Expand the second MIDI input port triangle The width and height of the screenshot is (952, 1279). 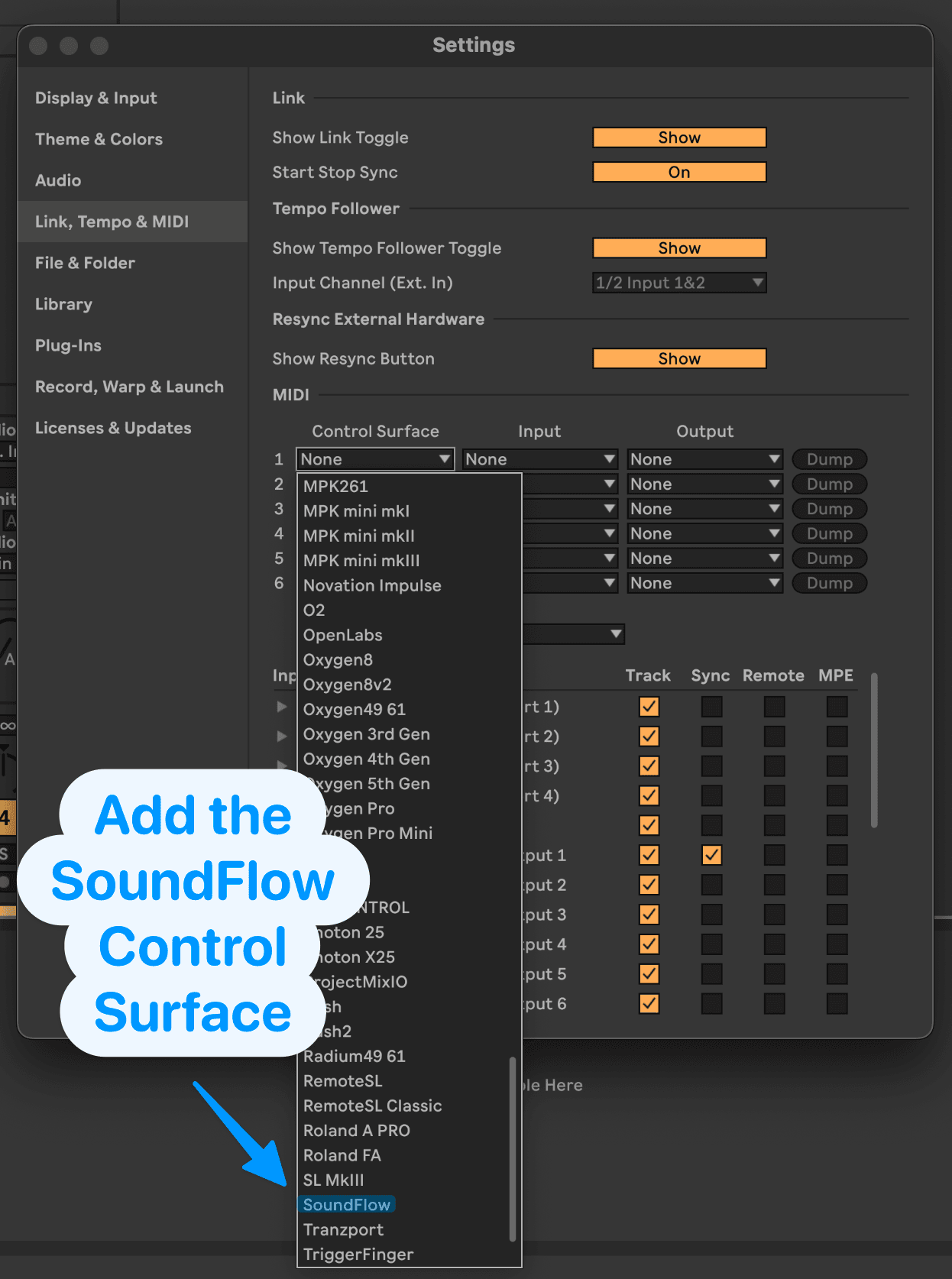282,737
